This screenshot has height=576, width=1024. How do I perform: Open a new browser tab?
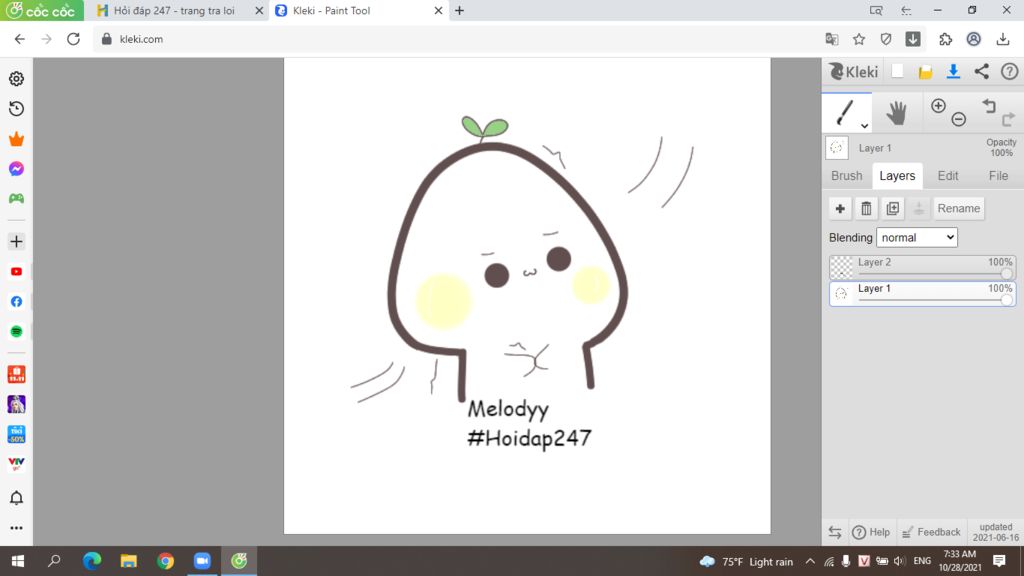(460, 10)
